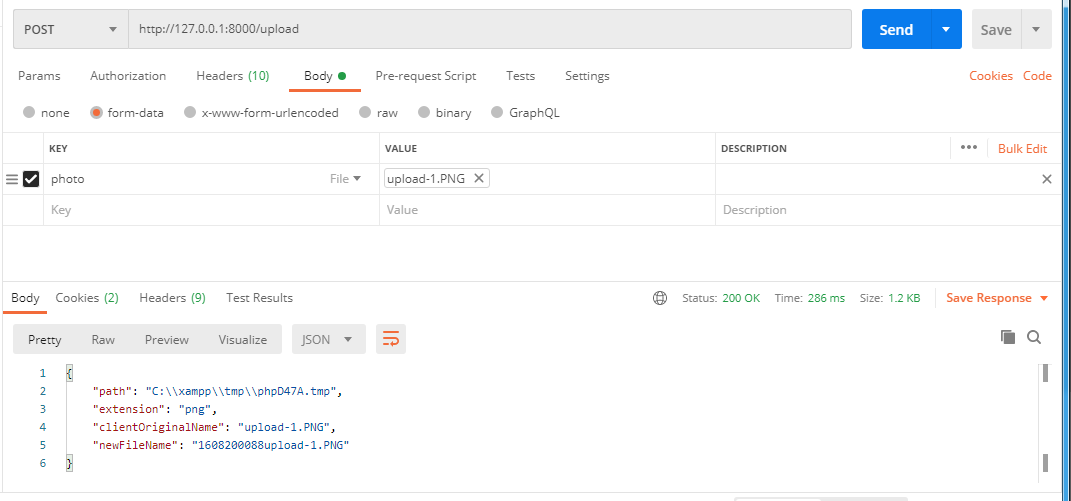View the response Headers (9) tab
The height and width of the screenshot is (501, 1071).
click(x=172, y=298)
